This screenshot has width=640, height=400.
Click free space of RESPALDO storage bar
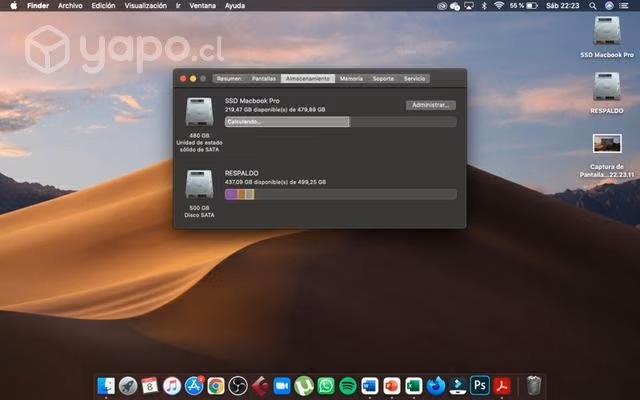click(355, 194)
